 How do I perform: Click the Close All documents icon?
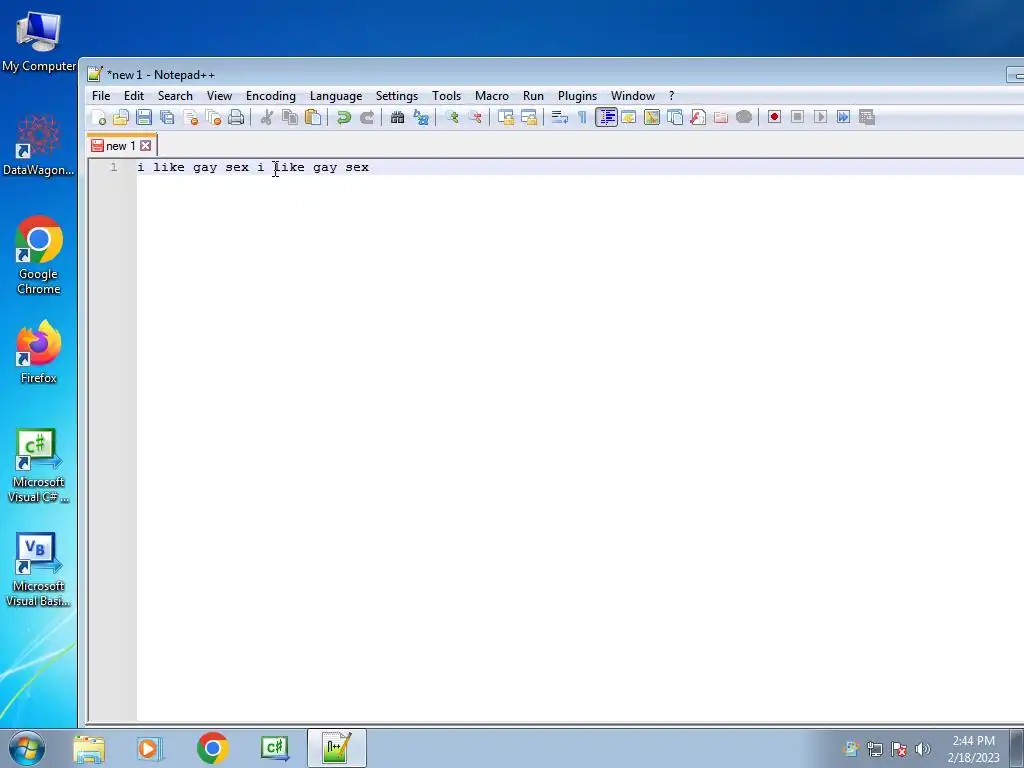click(x=214, y=118)
